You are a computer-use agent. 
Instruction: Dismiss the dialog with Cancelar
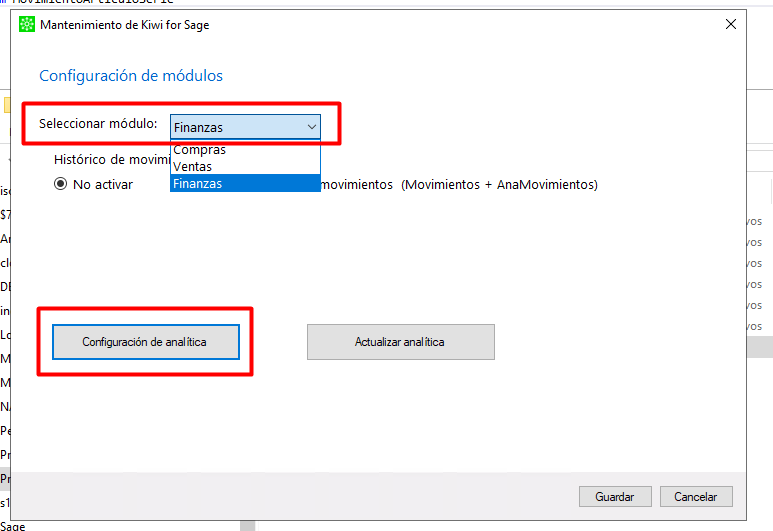click(696, 496)
